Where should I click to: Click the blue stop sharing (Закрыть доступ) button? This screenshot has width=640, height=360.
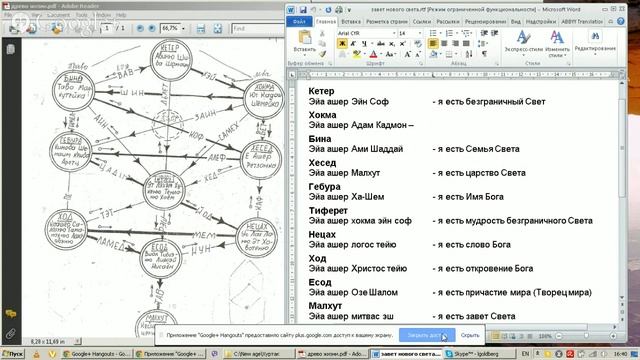[x=427, y=335]
